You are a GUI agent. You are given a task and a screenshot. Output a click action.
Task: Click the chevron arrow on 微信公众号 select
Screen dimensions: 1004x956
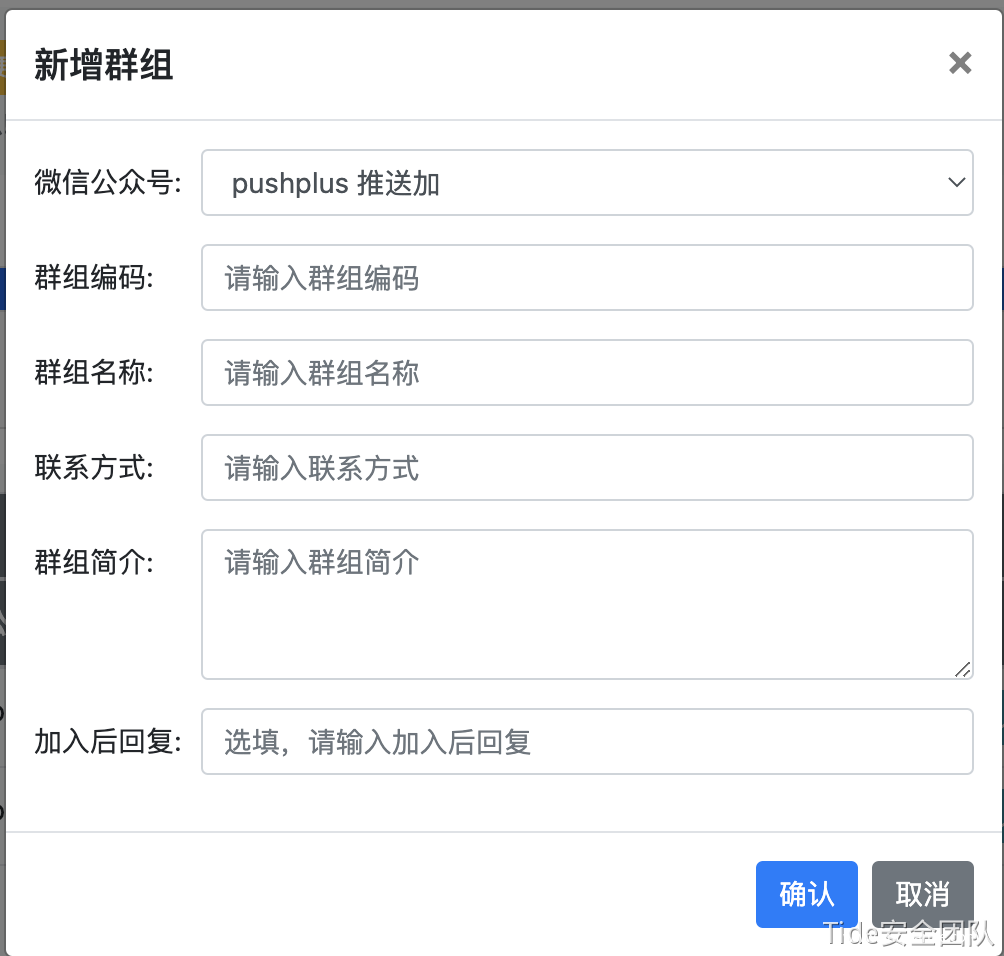pyautogui.click(x=955, y=183)
